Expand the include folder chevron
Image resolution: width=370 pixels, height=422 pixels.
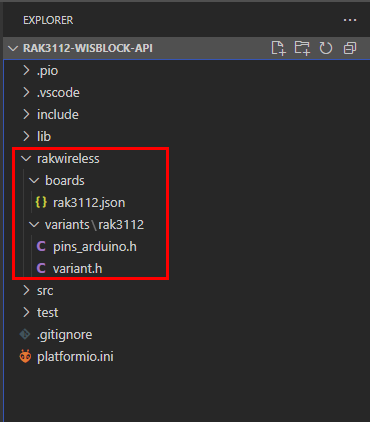(x=26, y=114)
